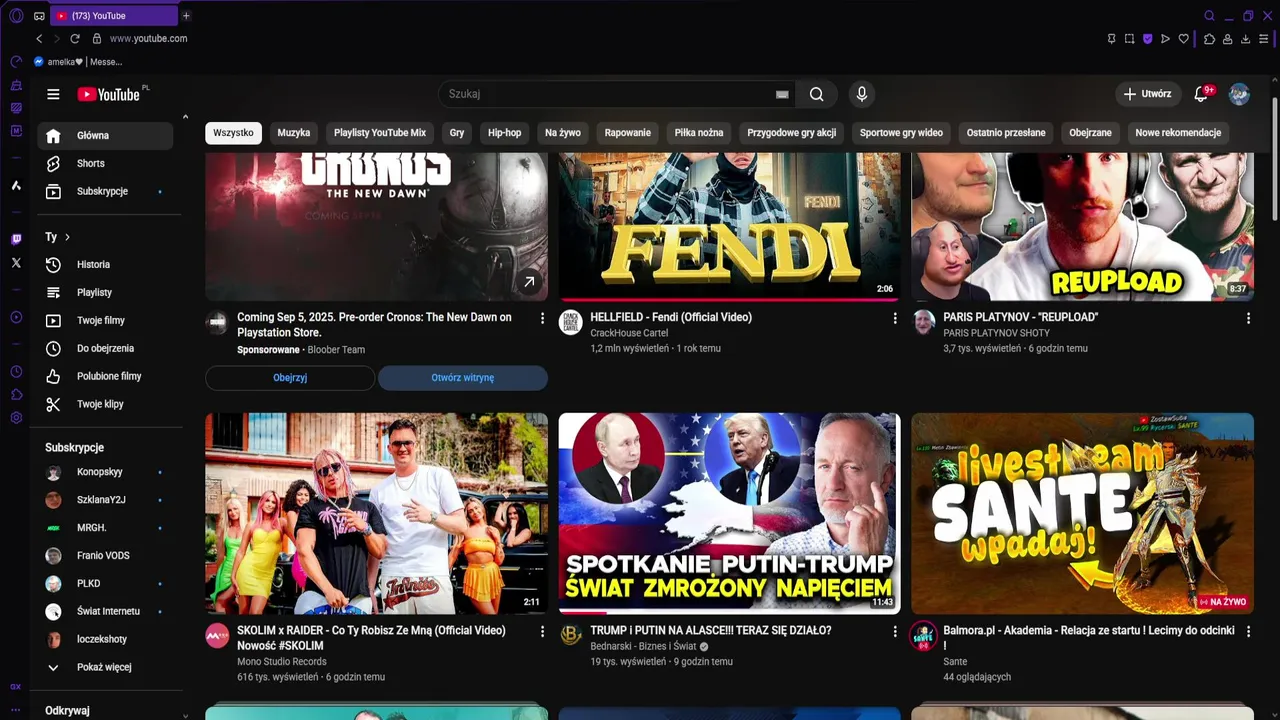The width and height of the screenshot is (1280, 720).
Task: Open Opera Flow send icon
Action: click(x=1165, y=38)
